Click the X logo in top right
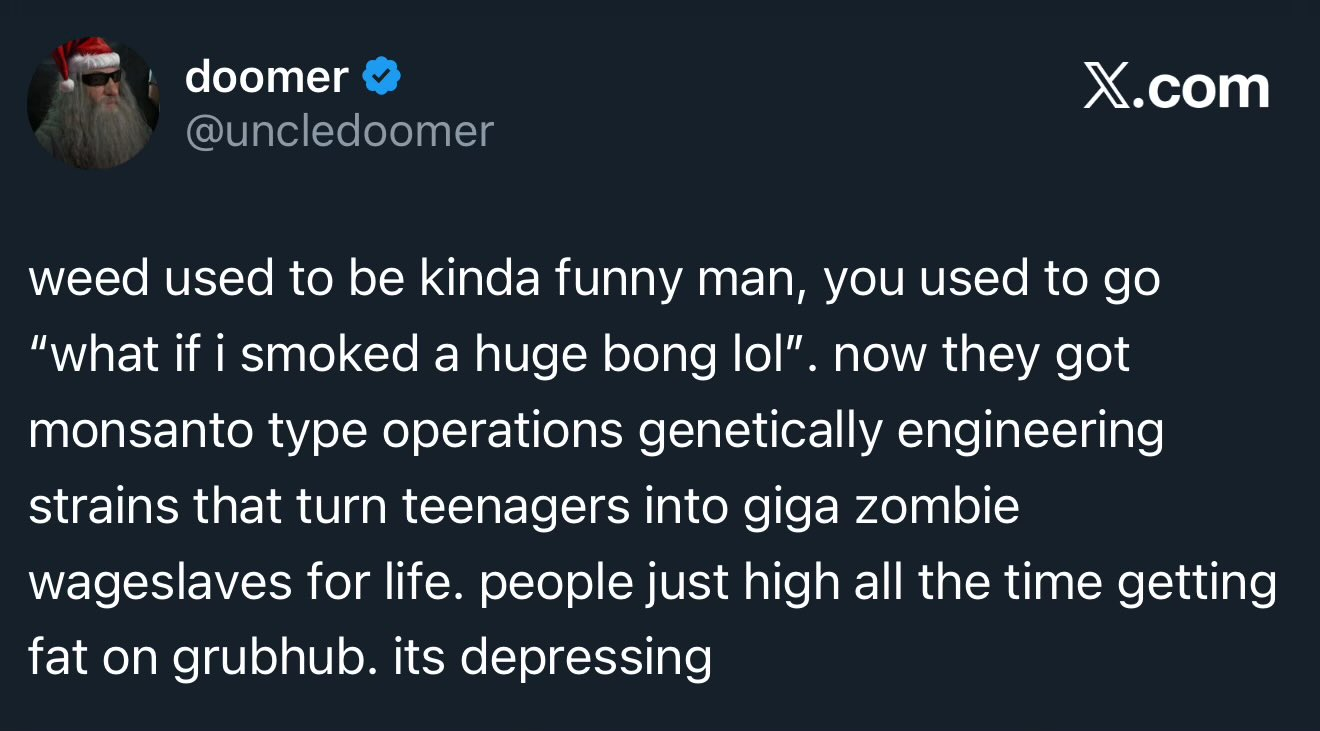 click(x=1111, y=88)
